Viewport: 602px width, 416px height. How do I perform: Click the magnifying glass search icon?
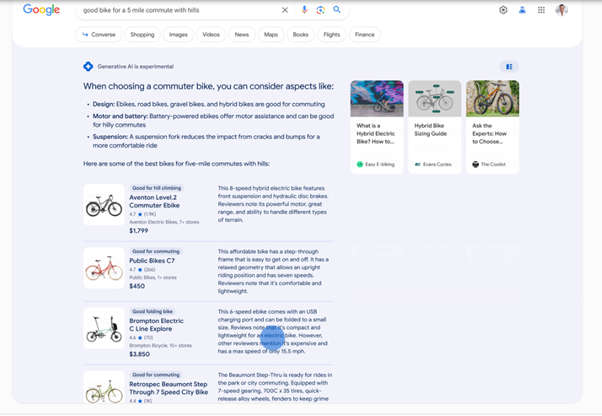click(x=338, y=10)
